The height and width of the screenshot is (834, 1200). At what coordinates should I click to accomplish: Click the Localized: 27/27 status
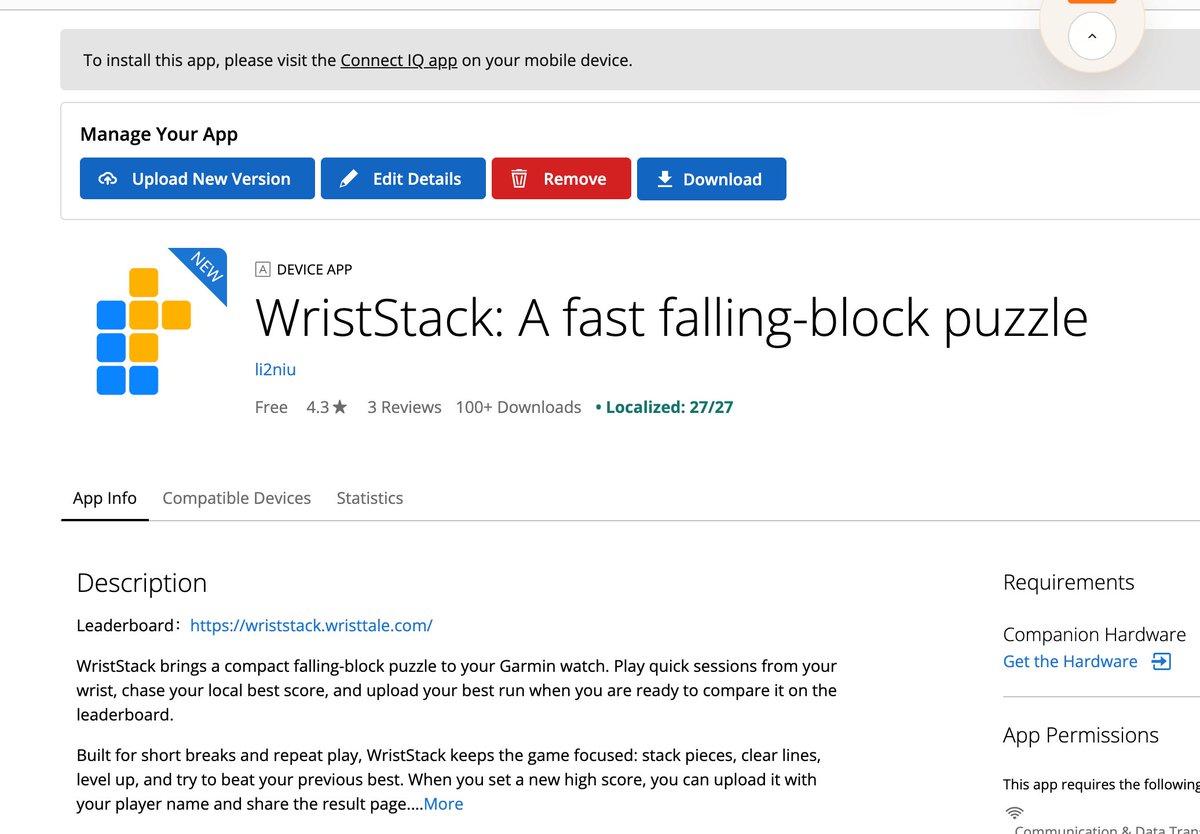tap(664, 407)
